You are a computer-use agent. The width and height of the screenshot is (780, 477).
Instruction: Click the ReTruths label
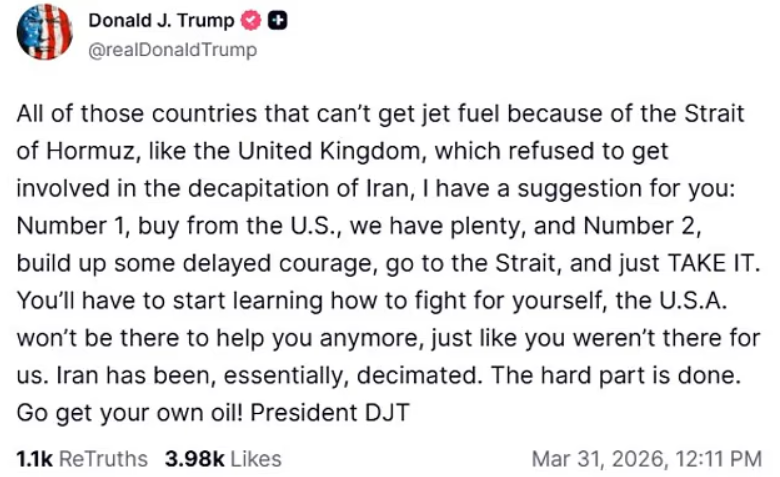point(103,459)
